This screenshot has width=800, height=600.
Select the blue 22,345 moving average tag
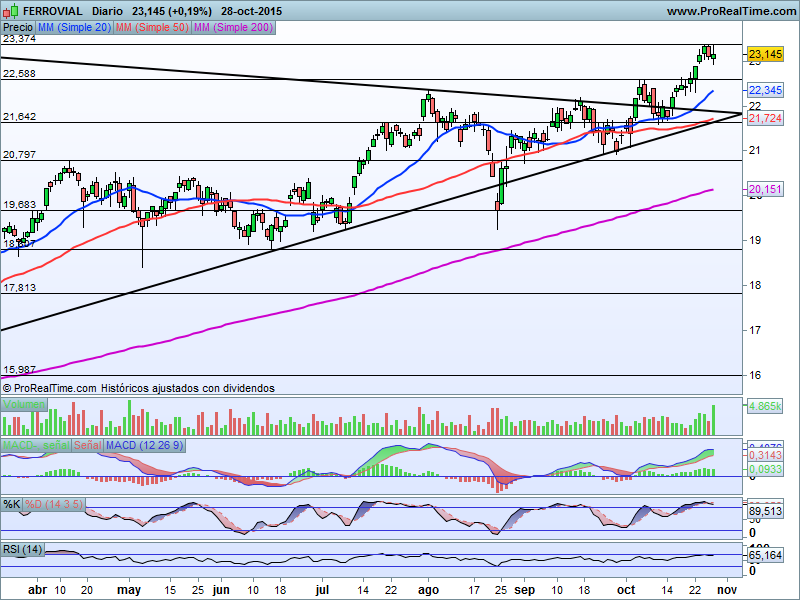point(765,90)
